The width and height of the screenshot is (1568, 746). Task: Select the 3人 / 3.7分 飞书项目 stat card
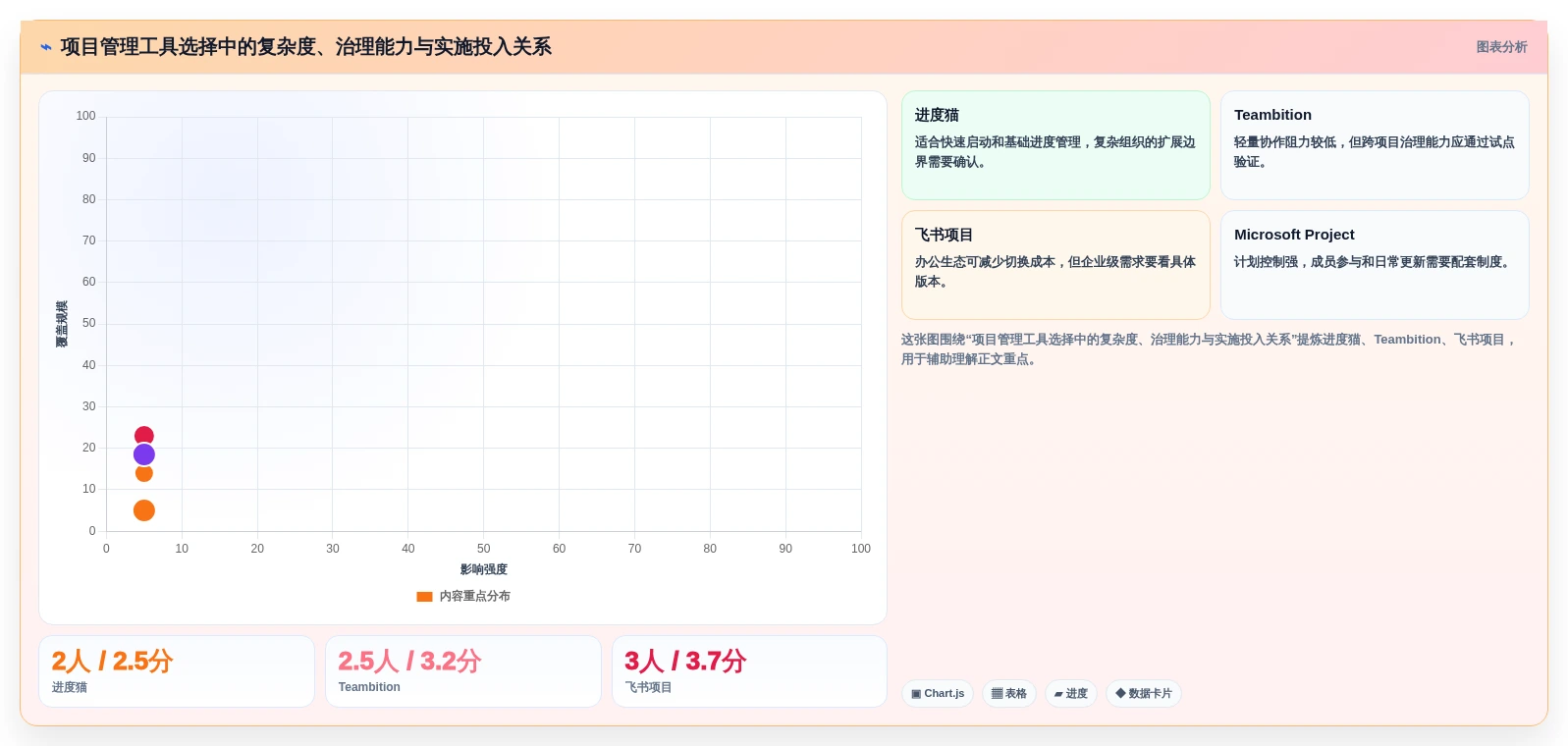coord(749,671)
